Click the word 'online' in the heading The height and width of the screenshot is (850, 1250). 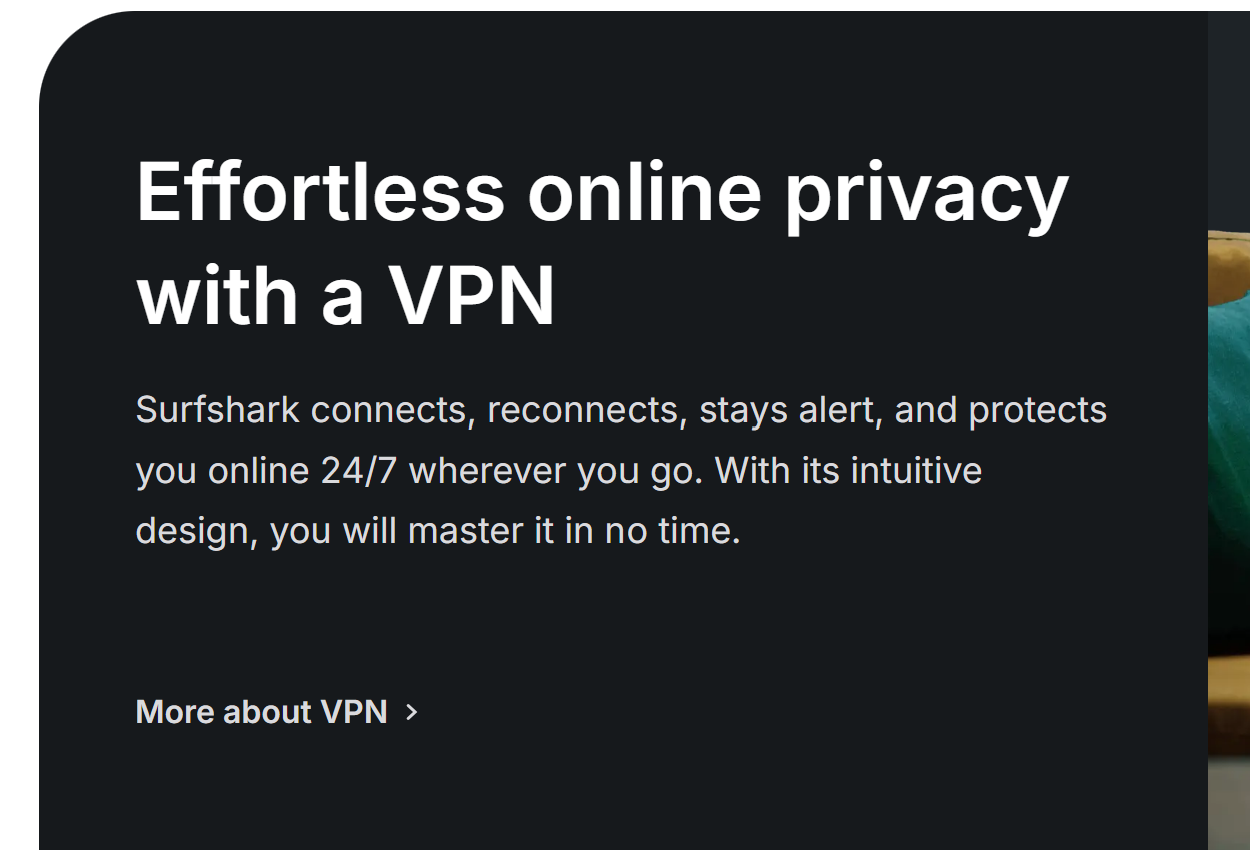tap(644, 191)
